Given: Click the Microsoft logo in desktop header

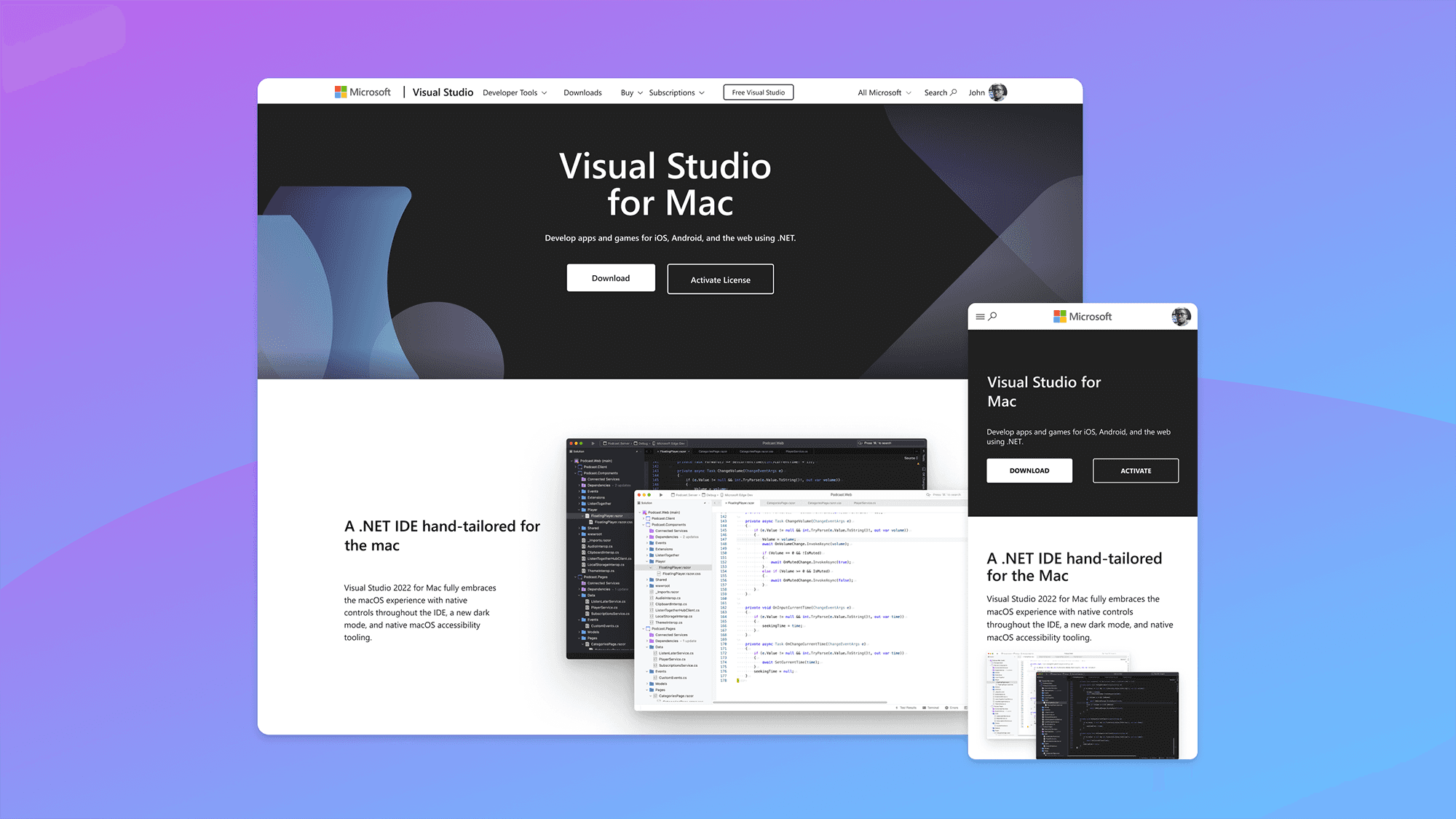Looking at the screenshot, I should (363, 92).
